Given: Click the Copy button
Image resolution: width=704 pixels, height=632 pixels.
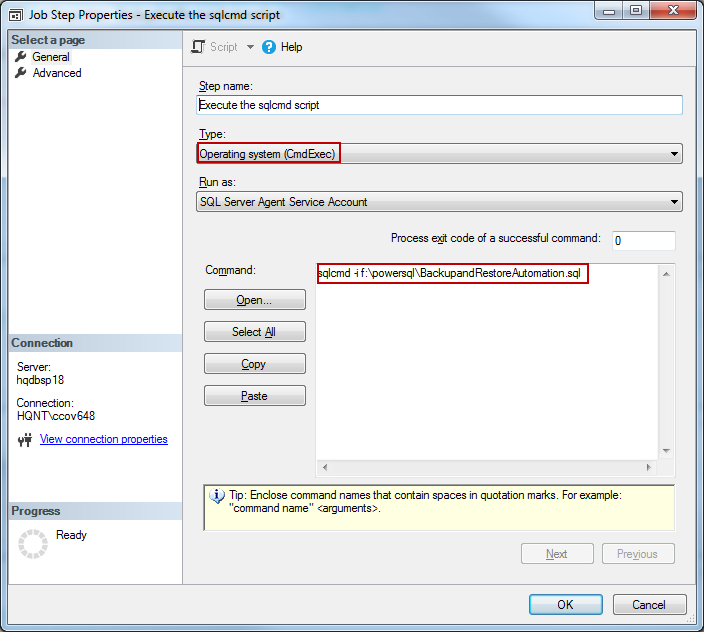Looking at the screenshot, I should (254, 364).
